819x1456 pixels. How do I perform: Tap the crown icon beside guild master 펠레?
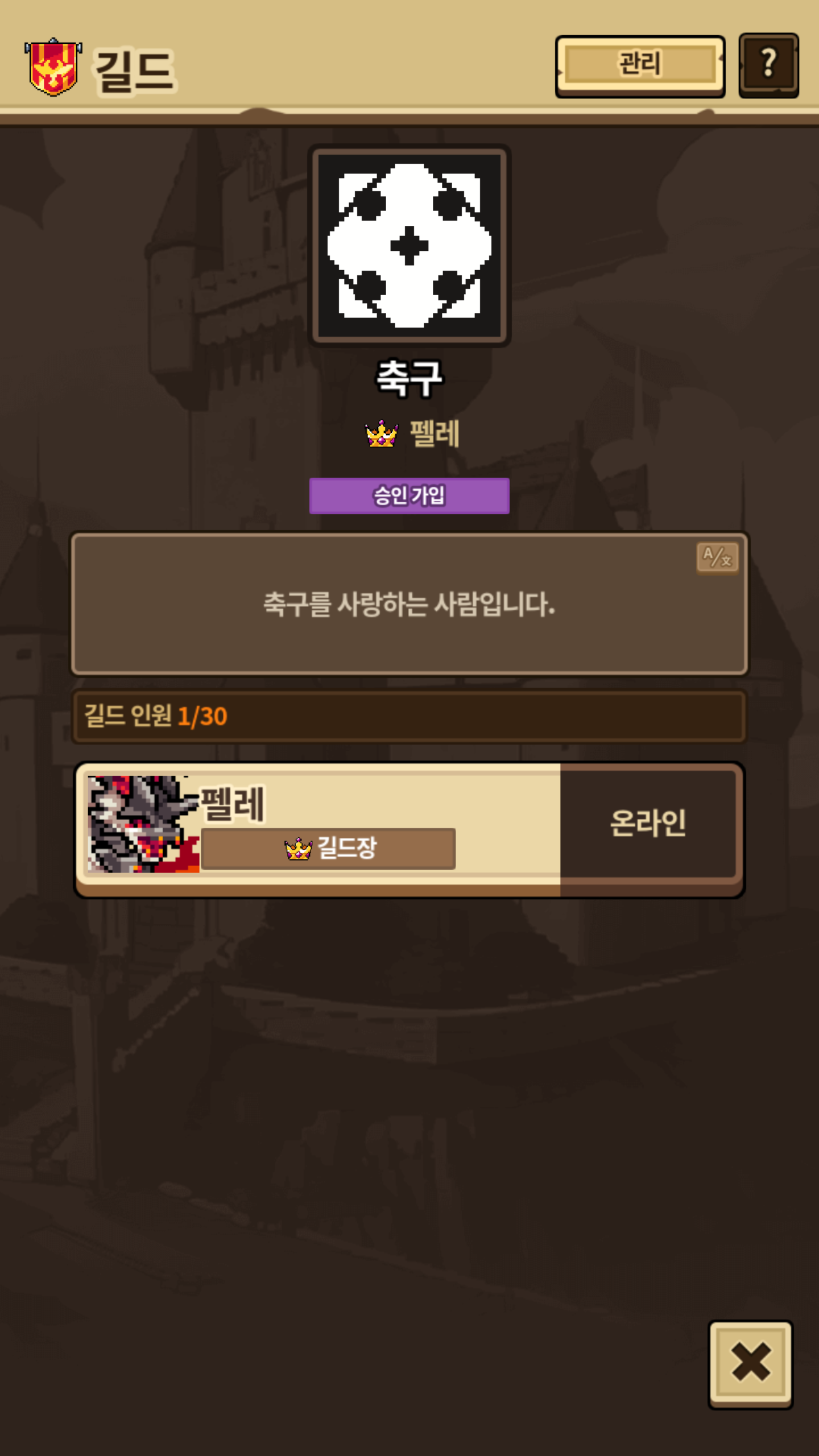381,434
